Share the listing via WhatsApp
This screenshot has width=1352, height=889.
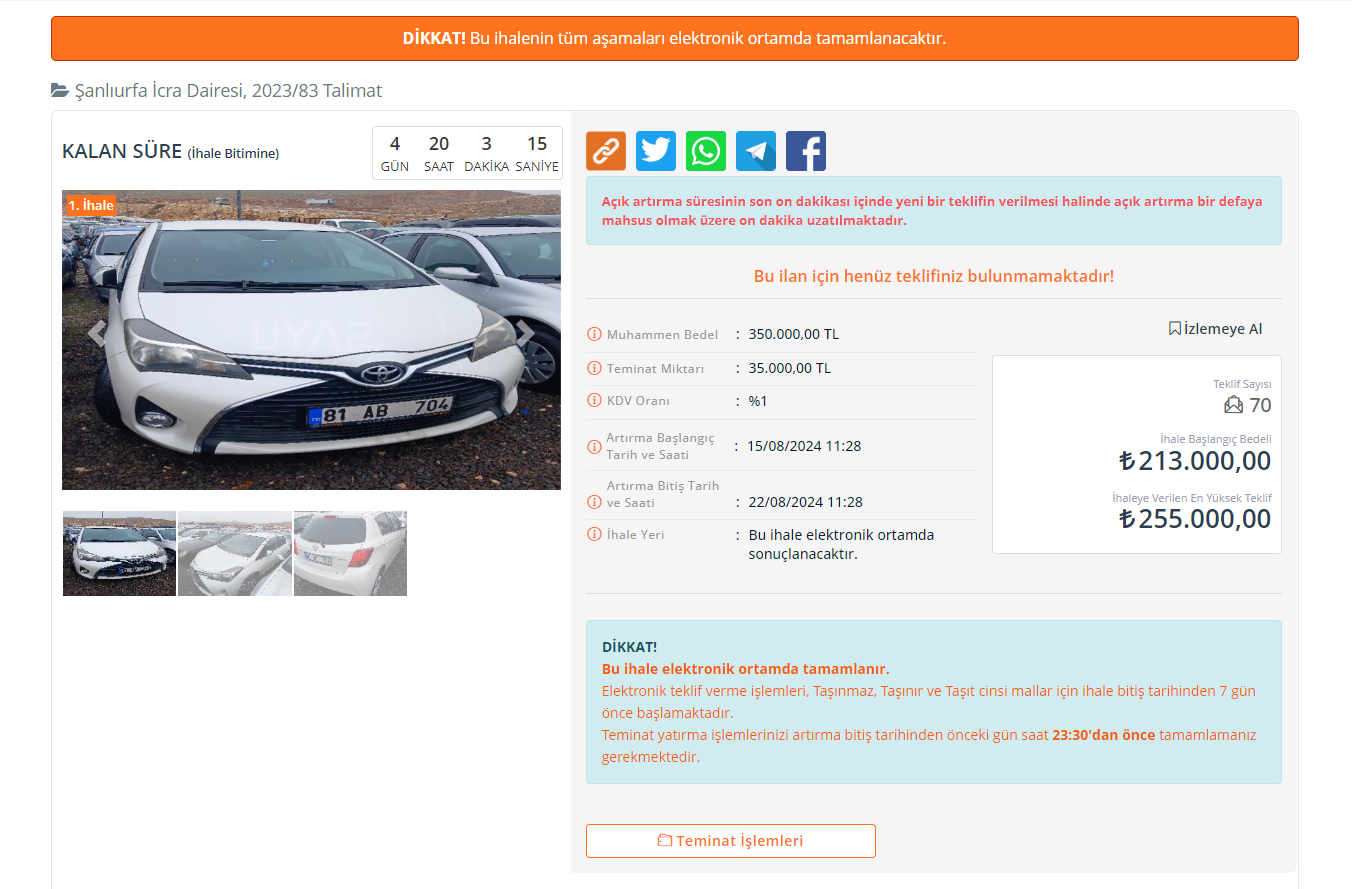click(705, 151)
